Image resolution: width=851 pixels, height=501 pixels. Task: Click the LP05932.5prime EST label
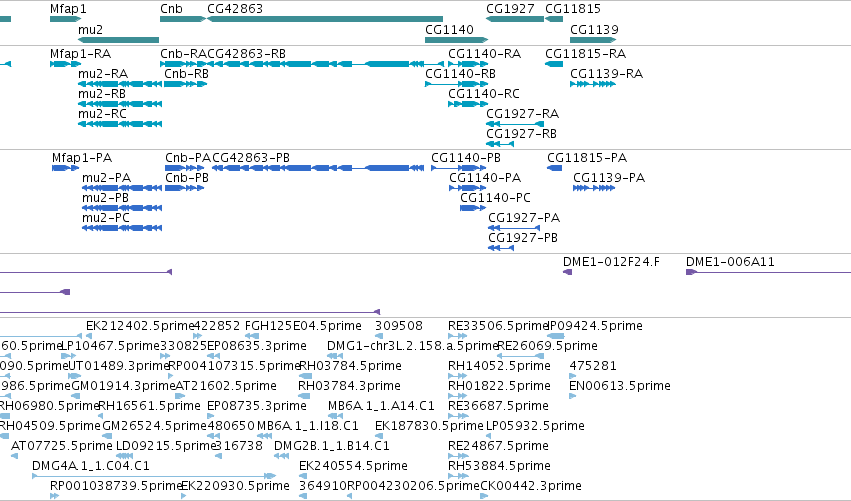pyautogui.click(x=535, y=426)
